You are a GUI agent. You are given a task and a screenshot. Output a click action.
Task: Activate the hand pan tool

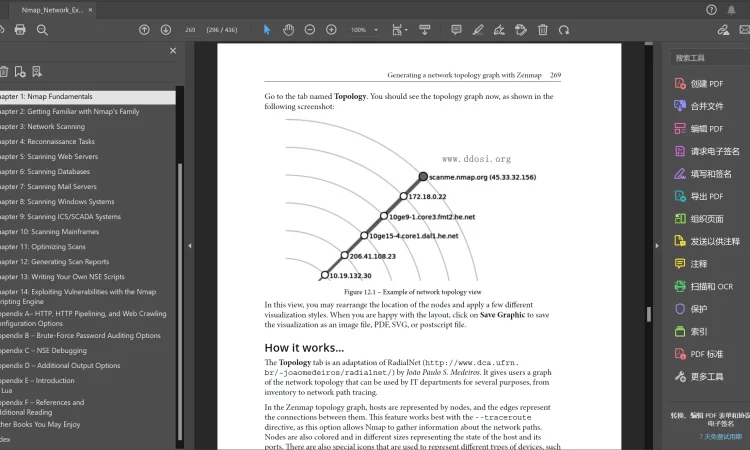(x=288, y=30)
